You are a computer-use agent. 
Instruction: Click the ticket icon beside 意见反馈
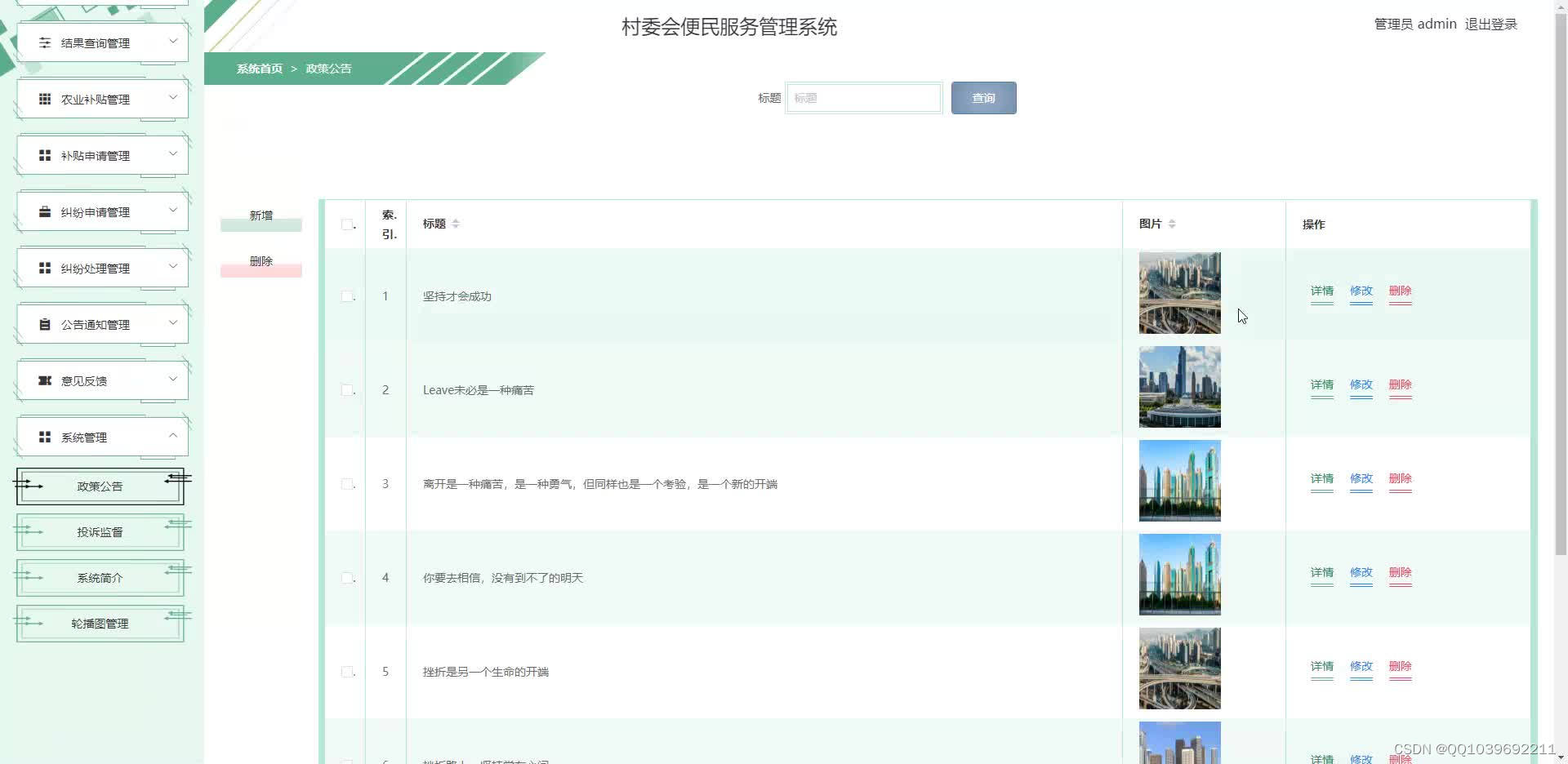click(45, 380)
